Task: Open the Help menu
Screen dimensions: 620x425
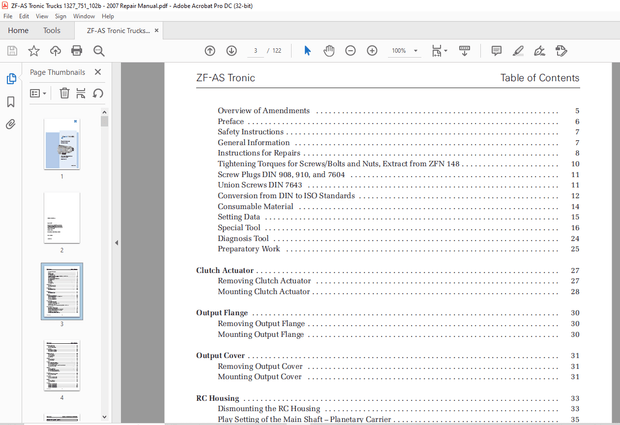Action: [108, 16]
